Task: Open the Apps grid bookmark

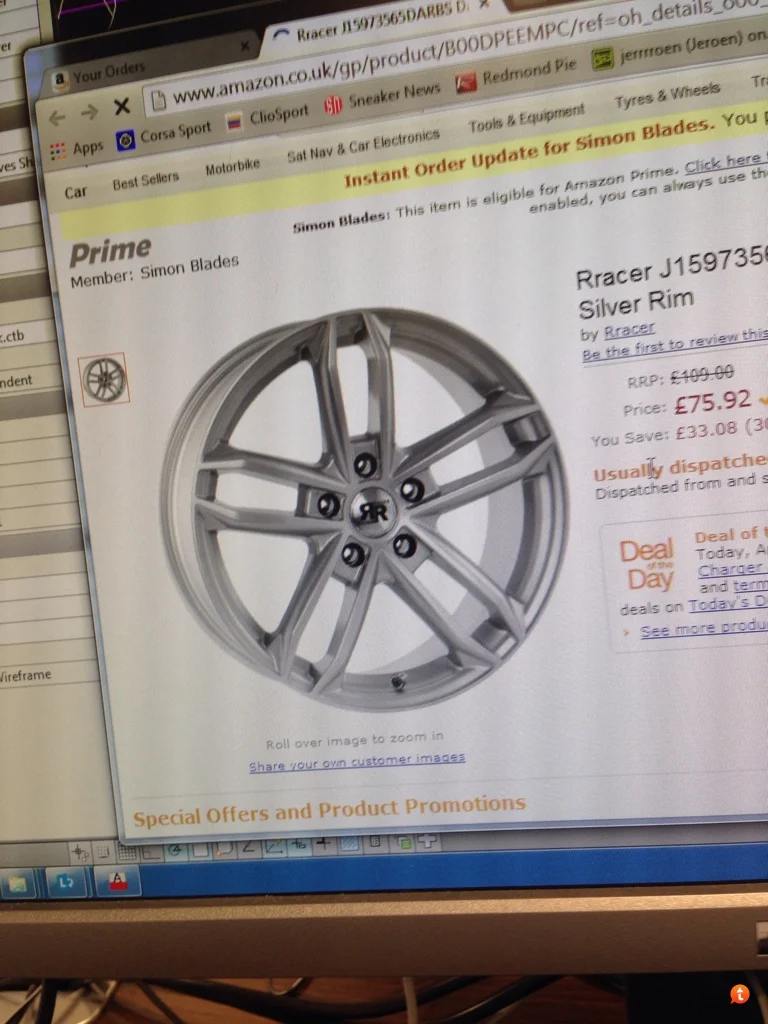Action: click(77, 149)
